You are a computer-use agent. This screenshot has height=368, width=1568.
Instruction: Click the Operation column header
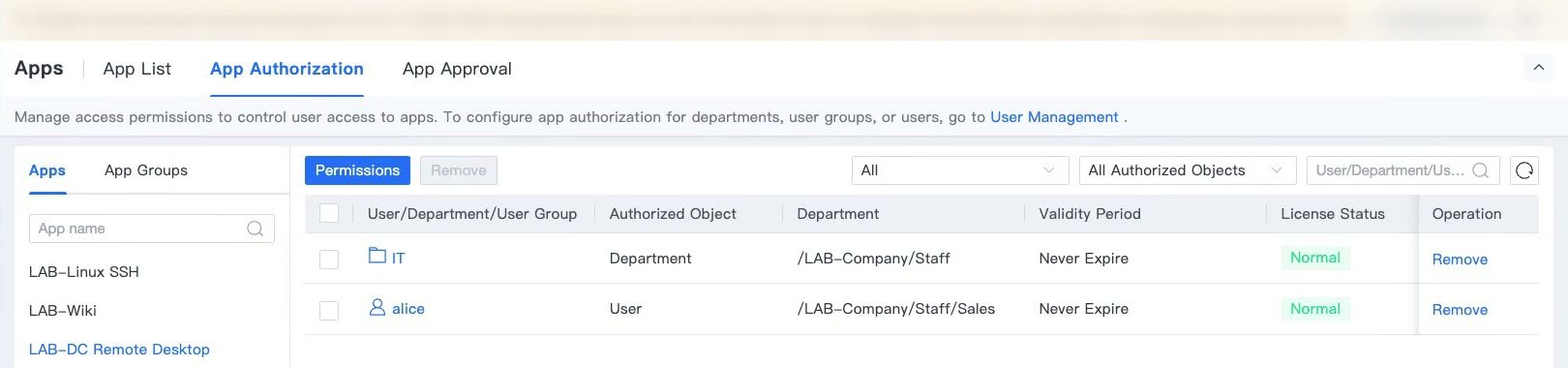tap(1467, 214)
